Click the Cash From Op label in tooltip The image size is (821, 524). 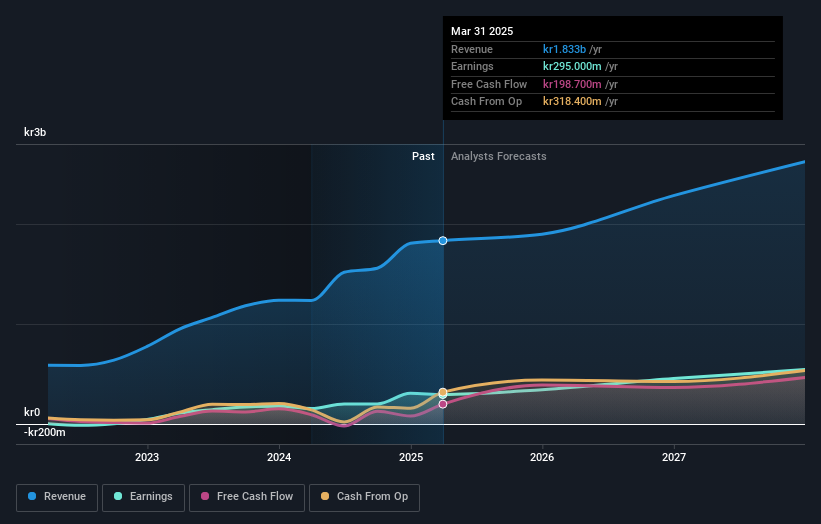coord(486,102)
